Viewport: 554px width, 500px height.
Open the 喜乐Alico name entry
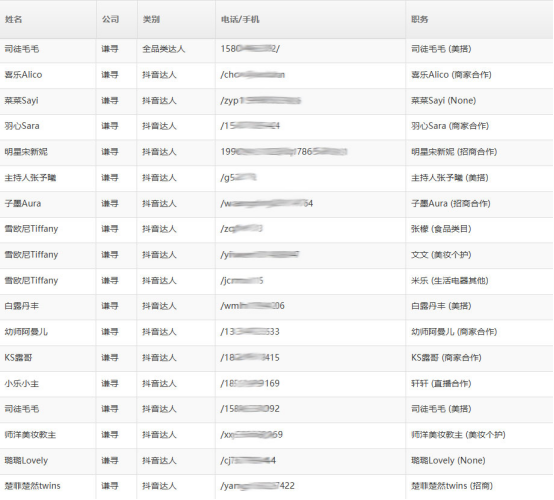[23, 75]
